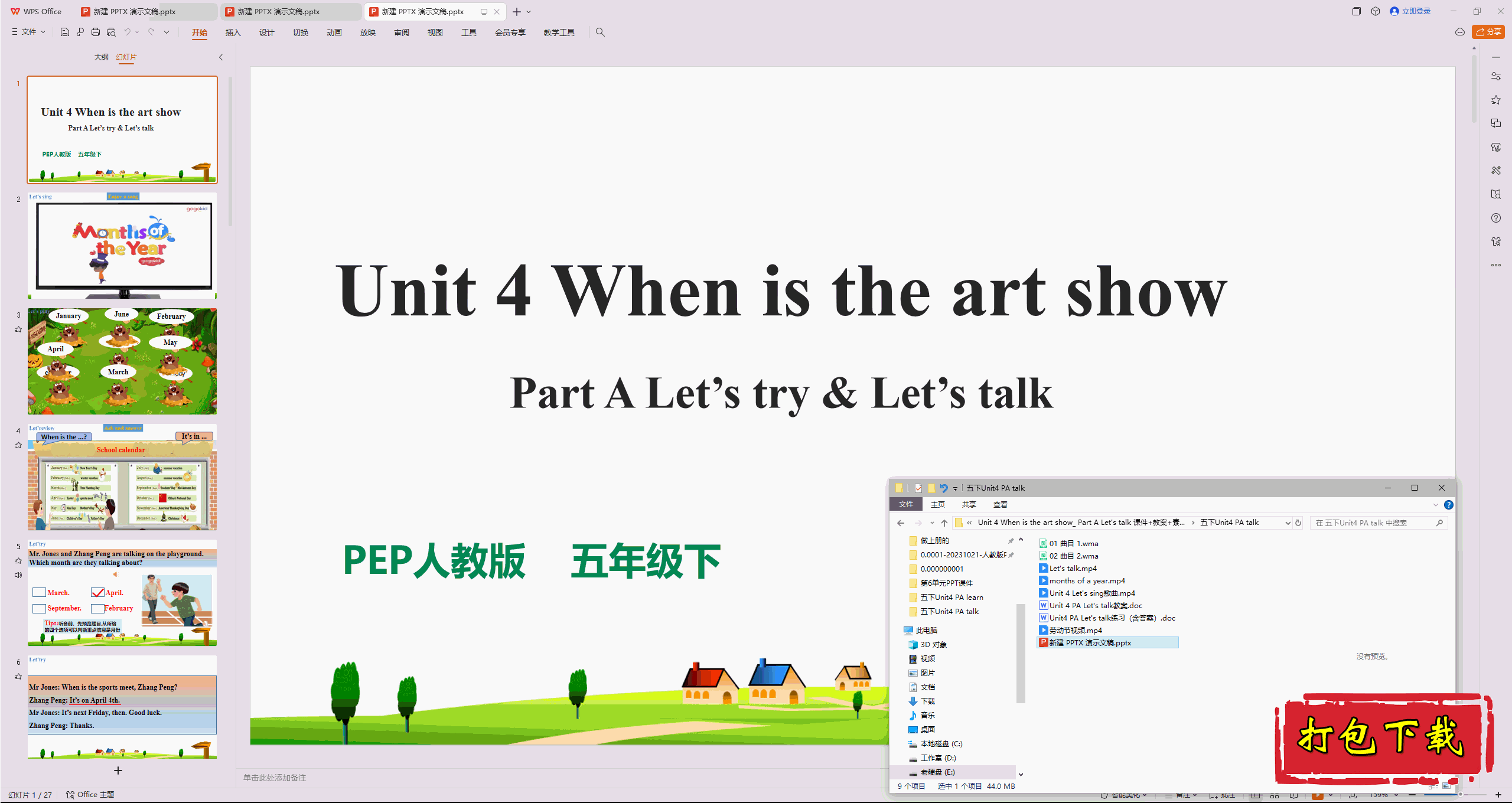Select 劳动节视频.mp4 in Explorer
1512x803 pixels.
1071,630
